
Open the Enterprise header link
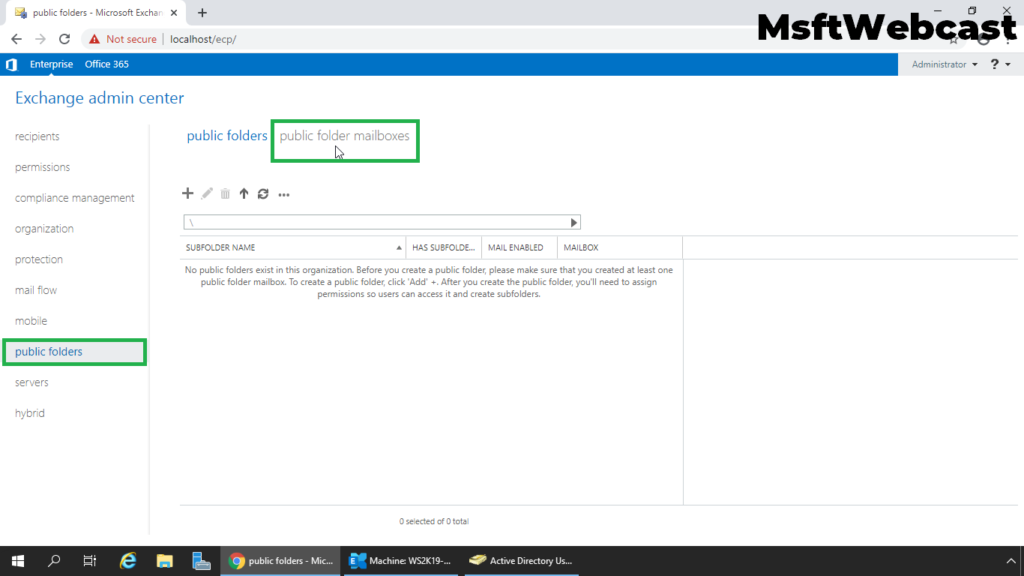pos(52,64)
